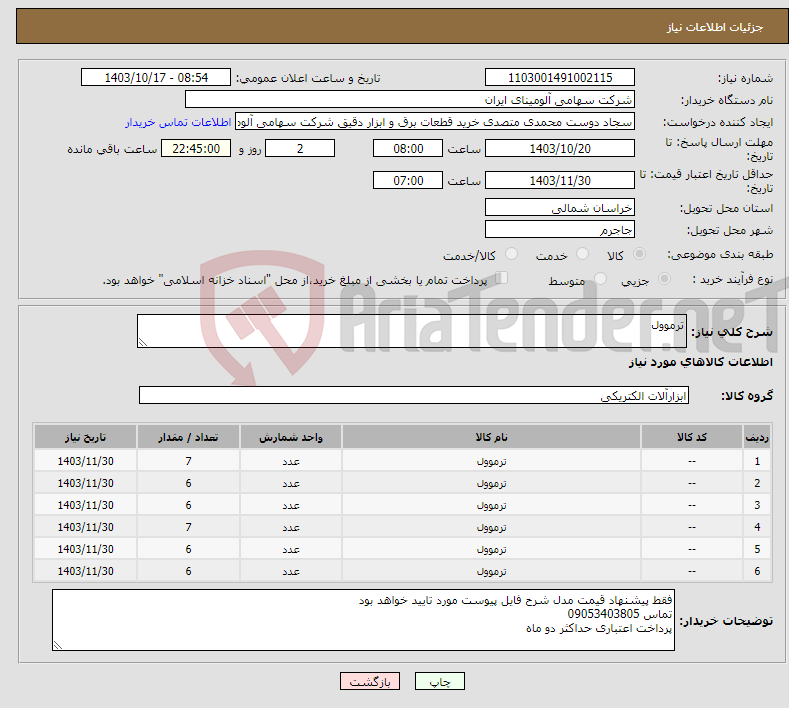Click the price validity hour 07:00
The width and height of the screenshot is (789, 708).
click(x=408, y=180)
